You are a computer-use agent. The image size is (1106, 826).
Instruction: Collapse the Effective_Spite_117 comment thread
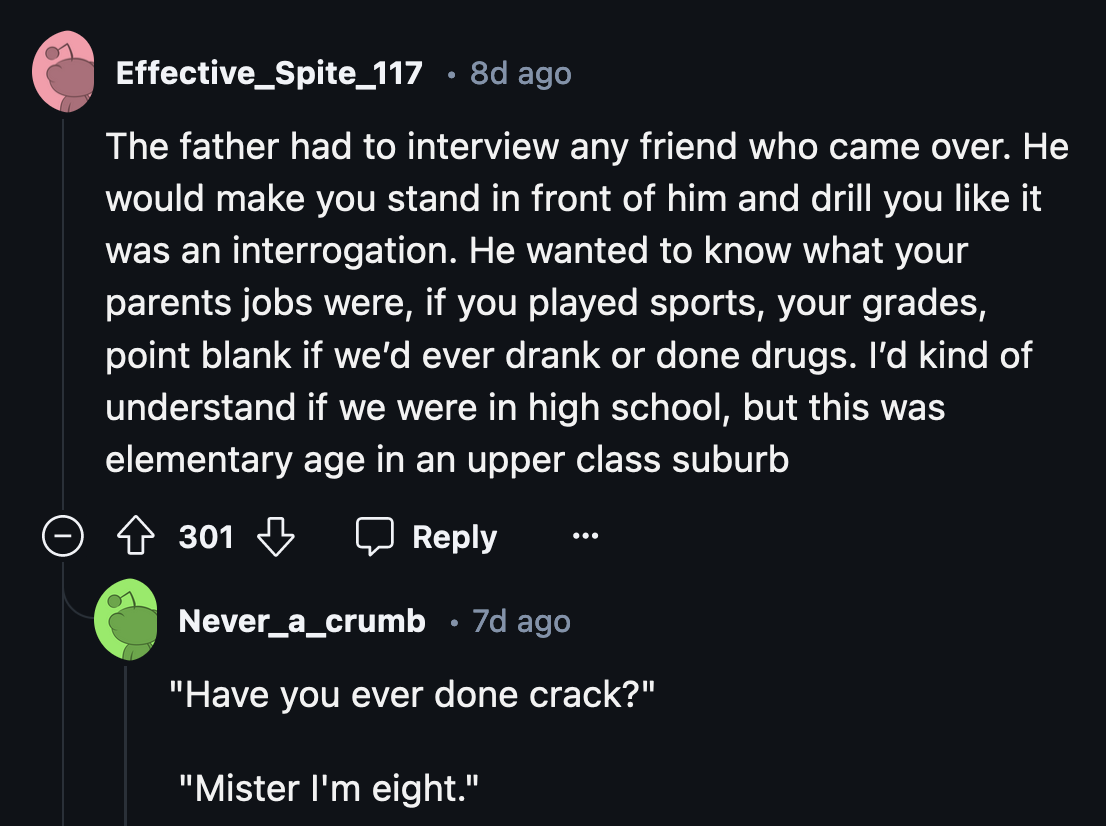point(62,538)
